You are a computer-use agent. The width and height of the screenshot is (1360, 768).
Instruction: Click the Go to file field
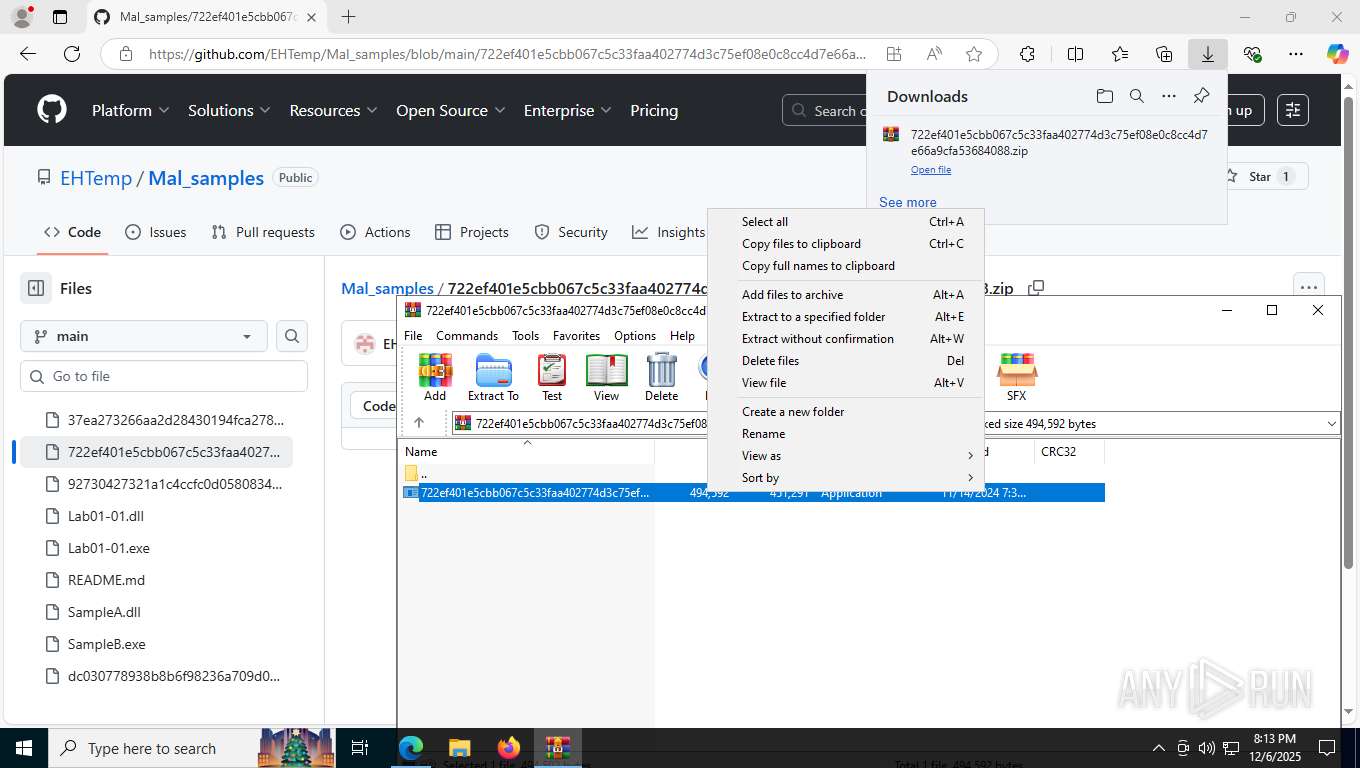tap(164, 376)
